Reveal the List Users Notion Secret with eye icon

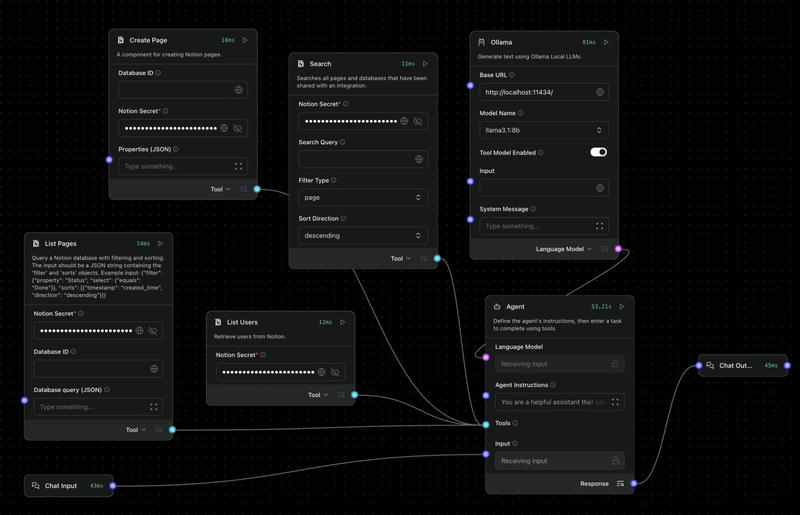click(335, 372)
